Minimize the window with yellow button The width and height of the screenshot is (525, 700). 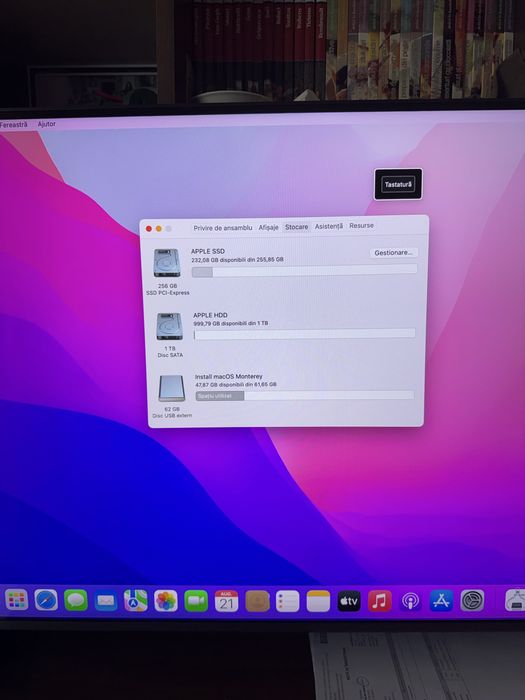pos(158,229)
